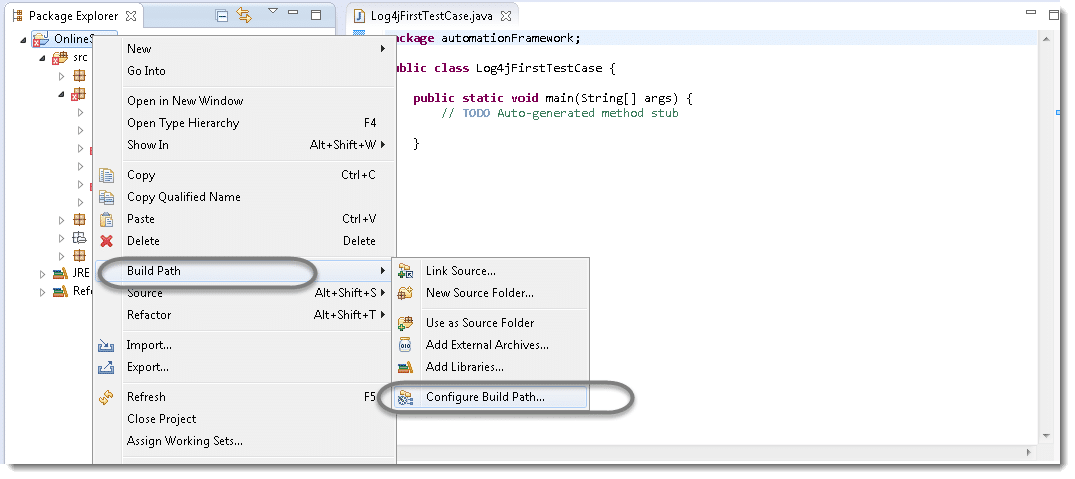Click the Export icon in context menu
Screen dimensions: 1075x479
pos(107,367)
